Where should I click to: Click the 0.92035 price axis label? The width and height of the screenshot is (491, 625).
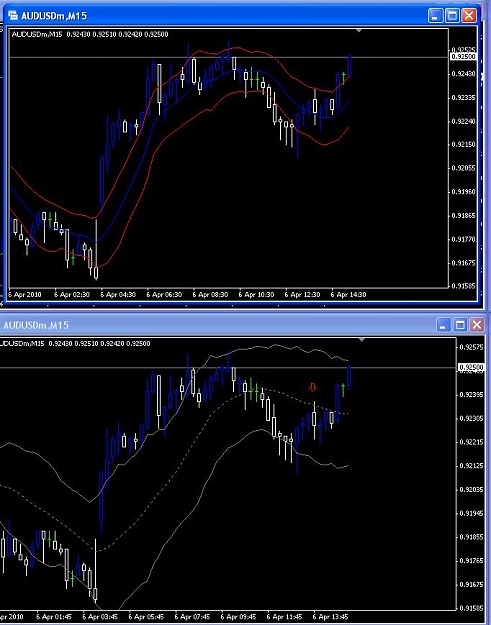[x=471, y=489]
